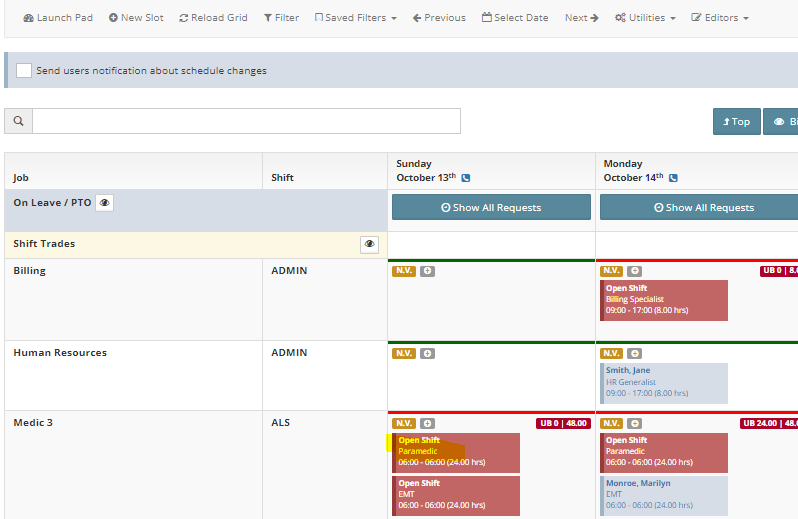Click the plus icon in Human Resources Sunday cell

pyautogui.click(x=427, y=353)
